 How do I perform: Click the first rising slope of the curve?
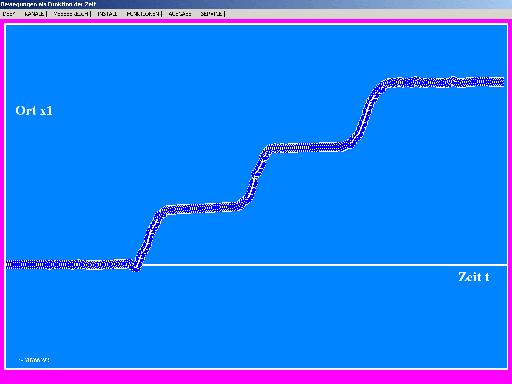[x=148, y=237]
